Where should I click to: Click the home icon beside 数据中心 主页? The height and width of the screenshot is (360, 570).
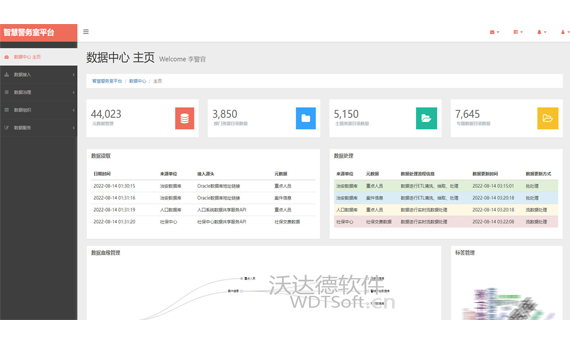click(x=7, y=57)
